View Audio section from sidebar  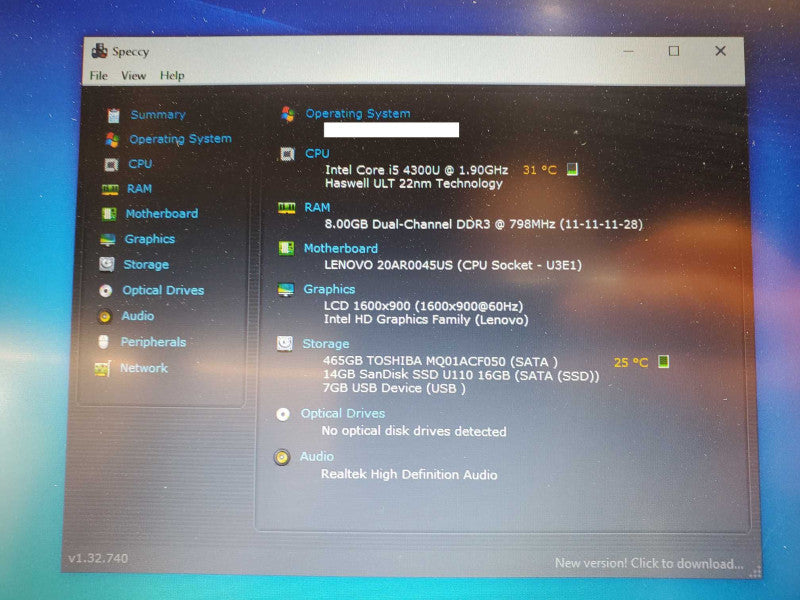(138, 316)
